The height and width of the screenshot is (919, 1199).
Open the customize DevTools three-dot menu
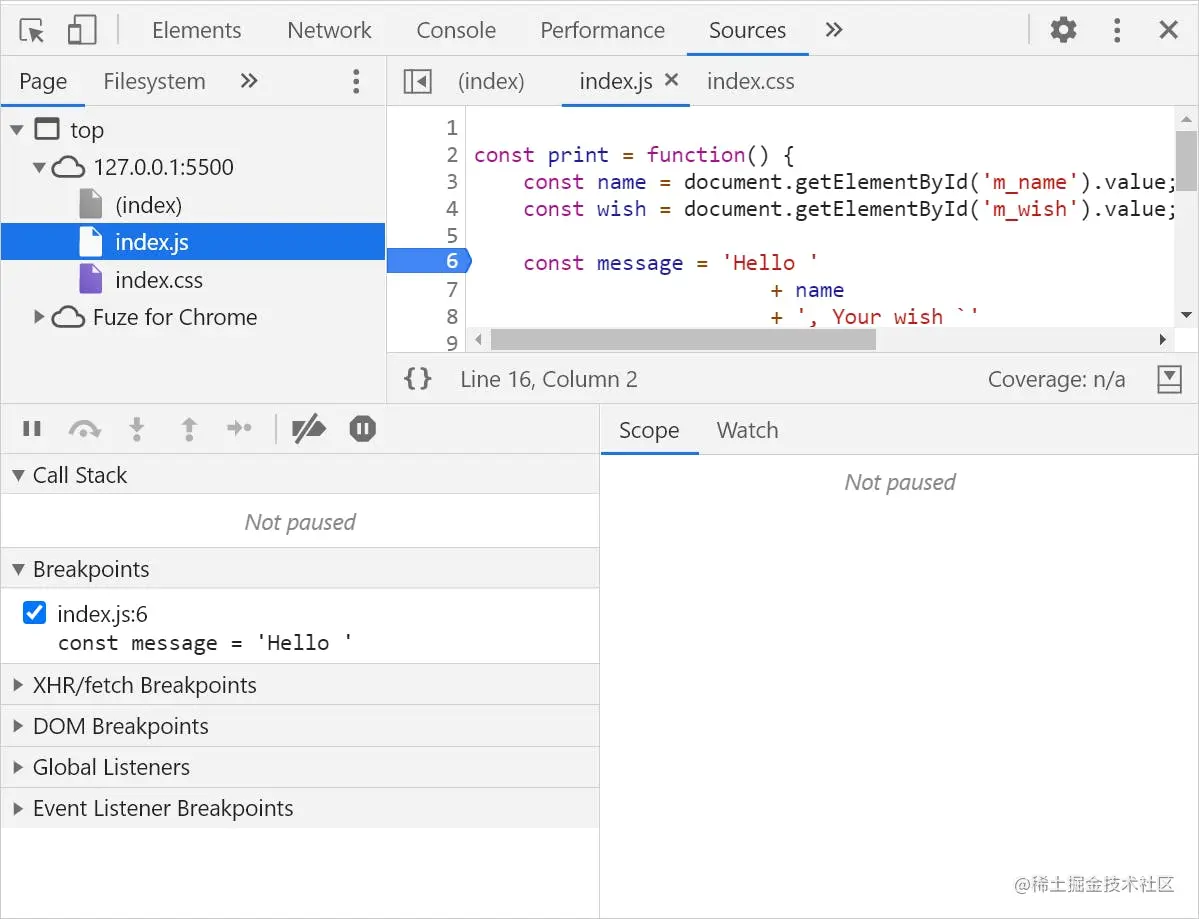pos(1117,30)
